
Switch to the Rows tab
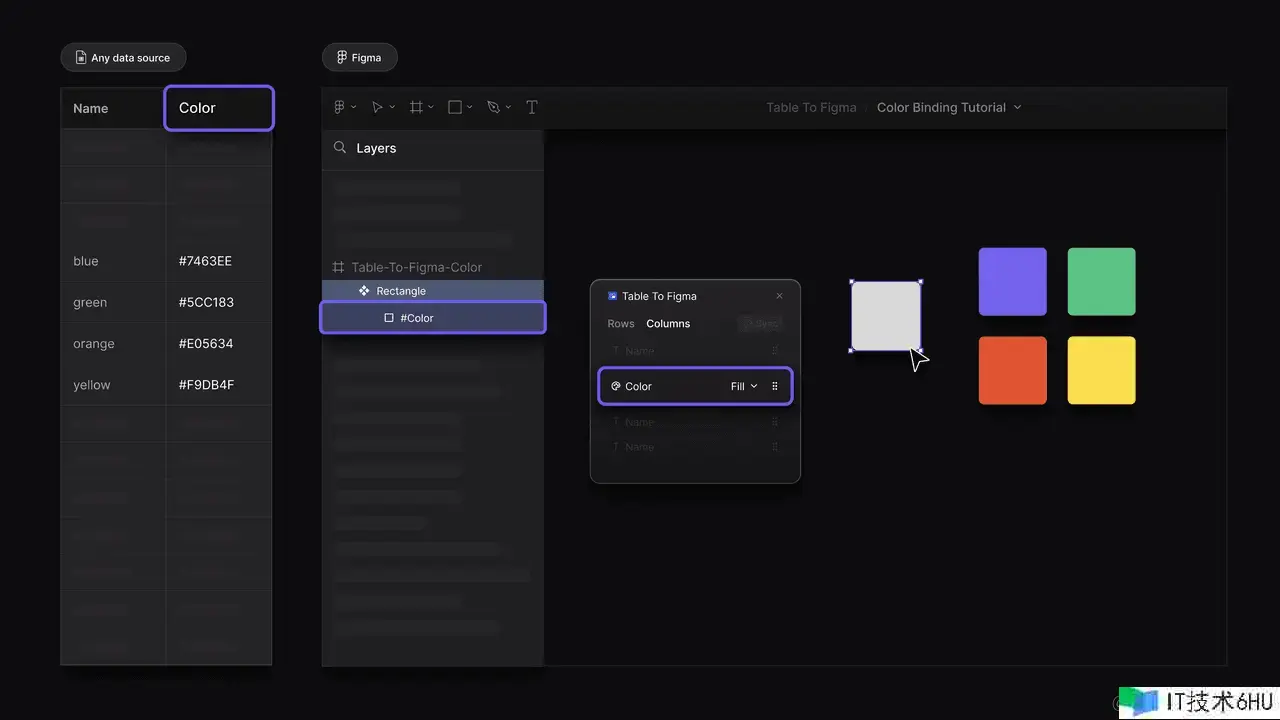coord(620,324)
